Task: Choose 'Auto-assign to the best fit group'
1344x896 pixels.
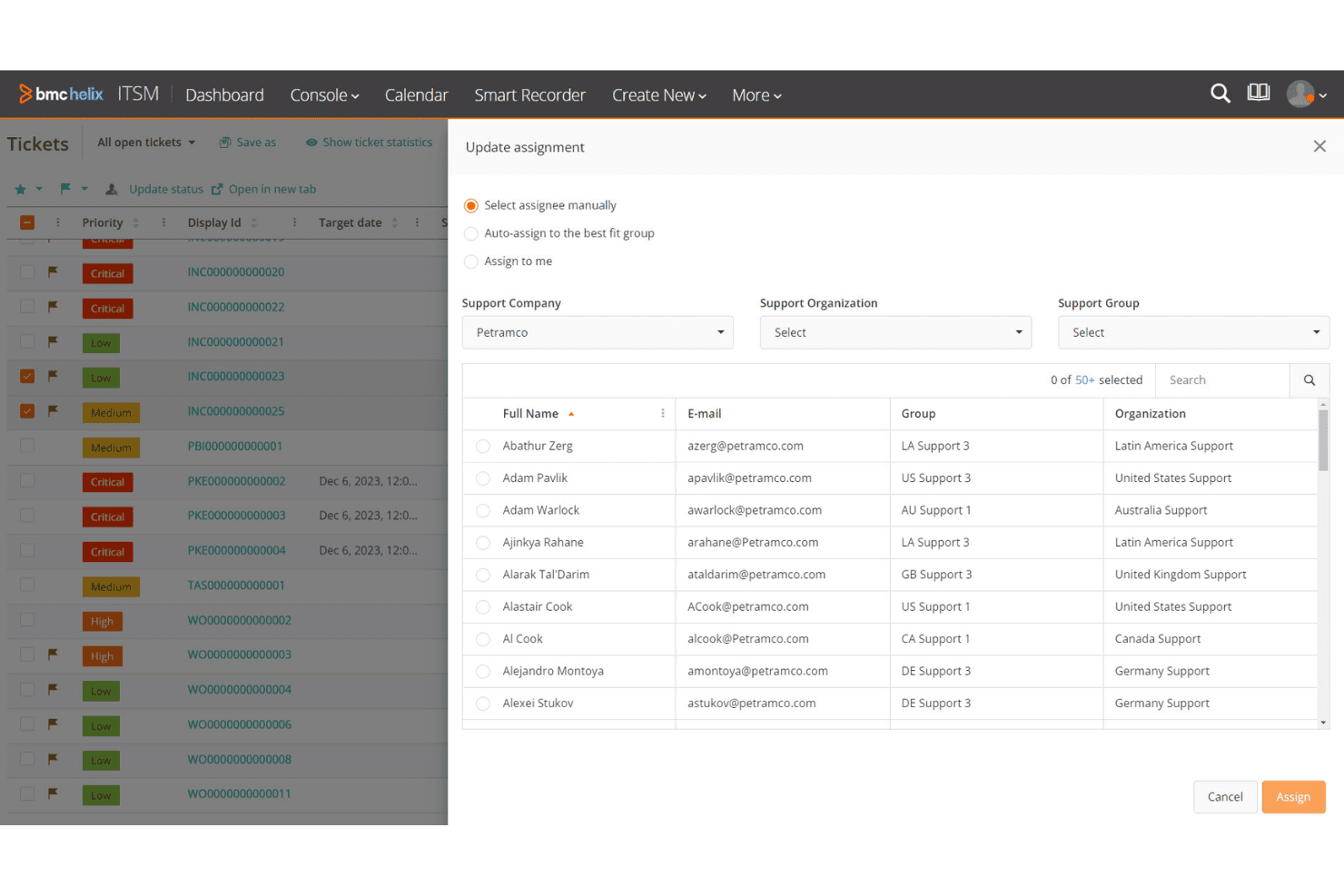Action: tap(470, 234)
